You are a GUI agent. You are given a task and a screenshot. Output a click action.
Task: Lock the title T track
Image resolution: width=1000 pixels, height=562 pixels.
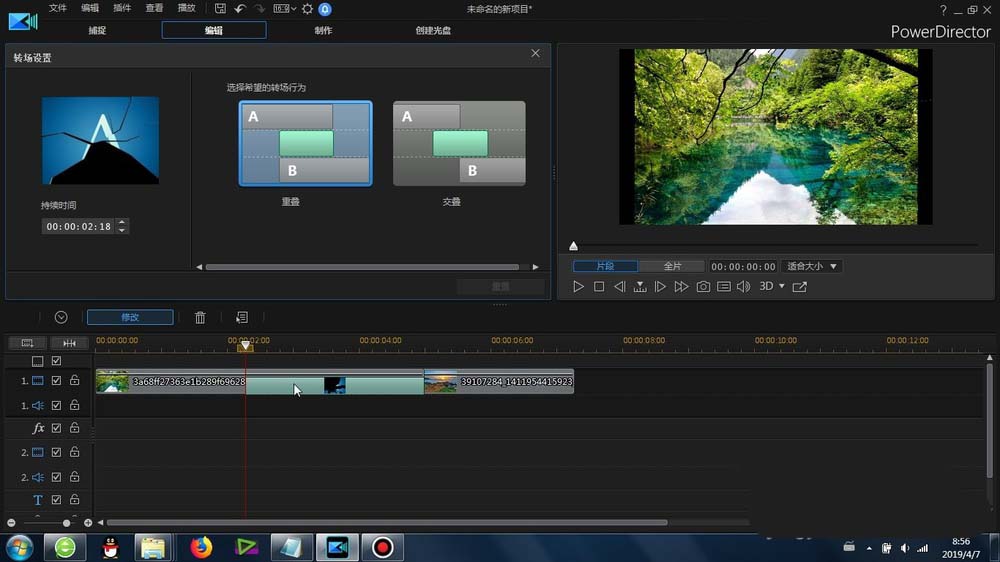coord(75,499)
